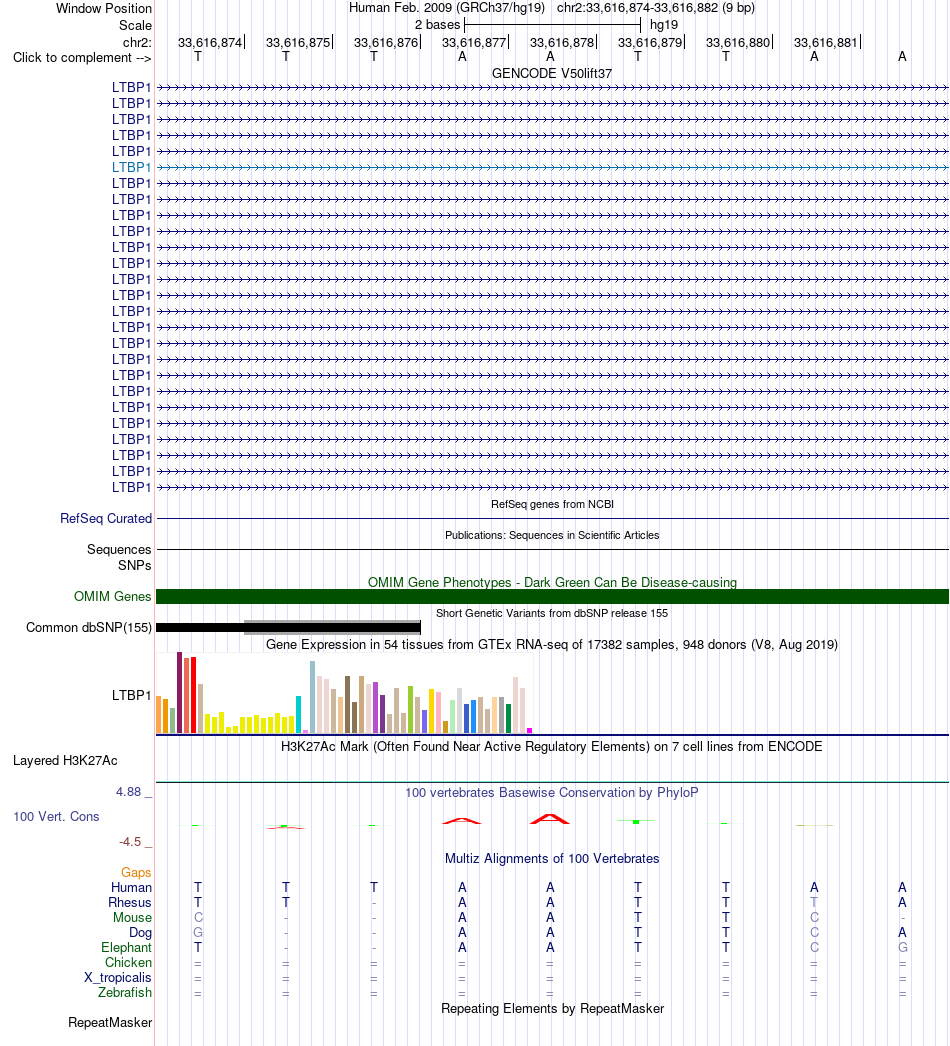Screen dimensions: 950x1046
Task: Open 'Publications: Sequences in Scientific Articles' title
Action: [x=552, y=535]
